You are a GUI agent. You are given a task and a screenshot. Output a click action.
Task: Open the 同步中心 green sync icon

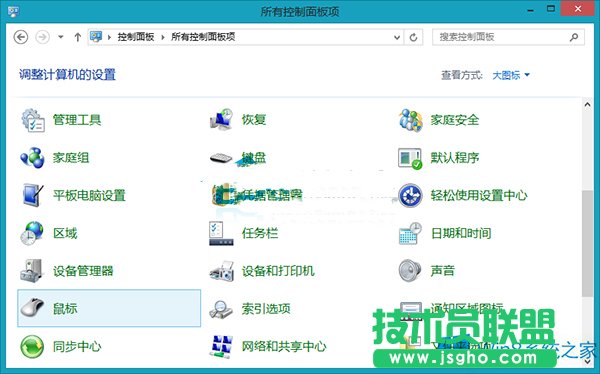tap(32, 346)
